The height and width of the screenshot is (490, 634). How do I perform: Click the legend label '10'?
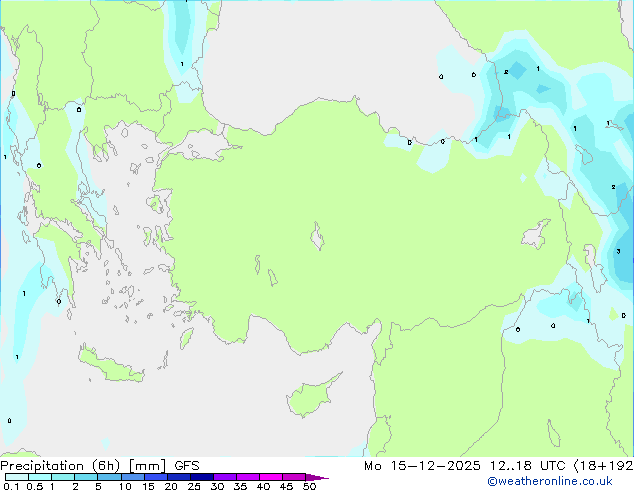tap(125, 486)
